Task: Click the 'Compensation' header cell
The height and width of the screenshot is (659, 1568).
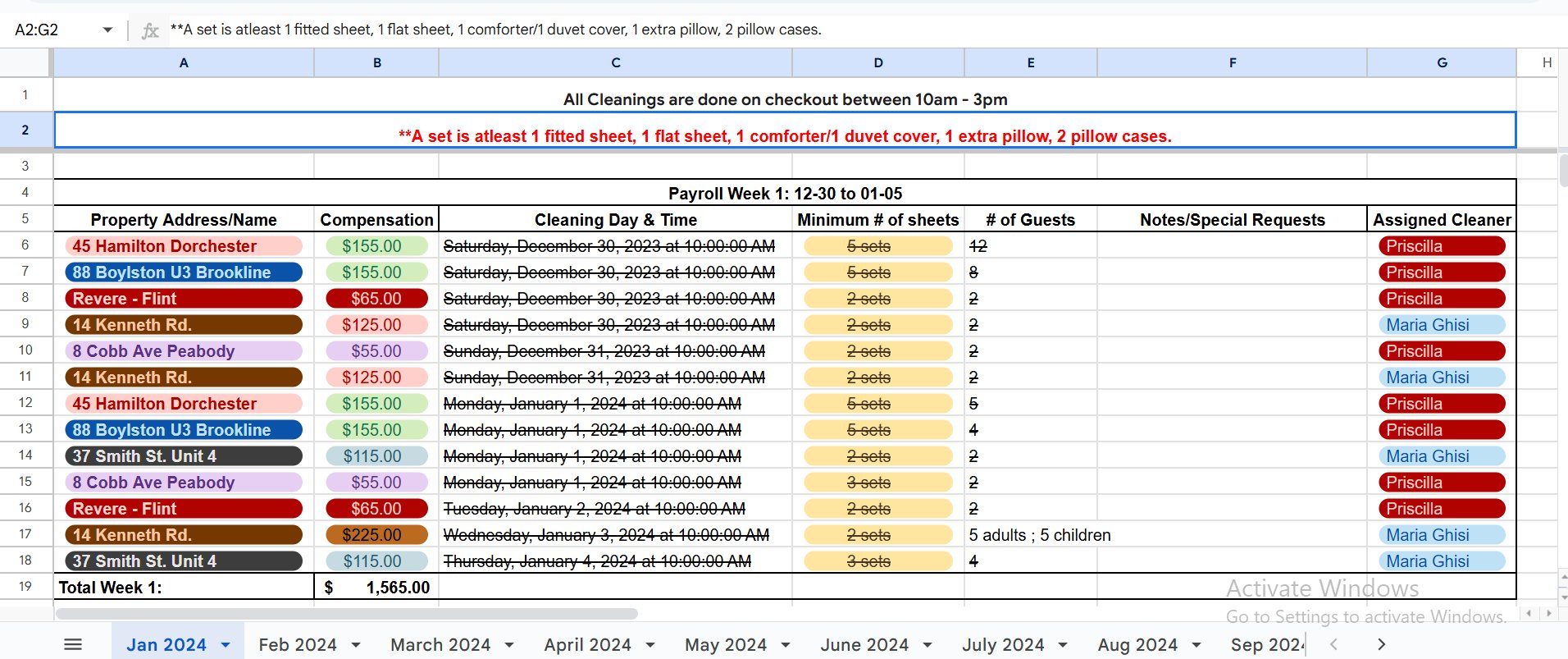Action: coord(376,219)
